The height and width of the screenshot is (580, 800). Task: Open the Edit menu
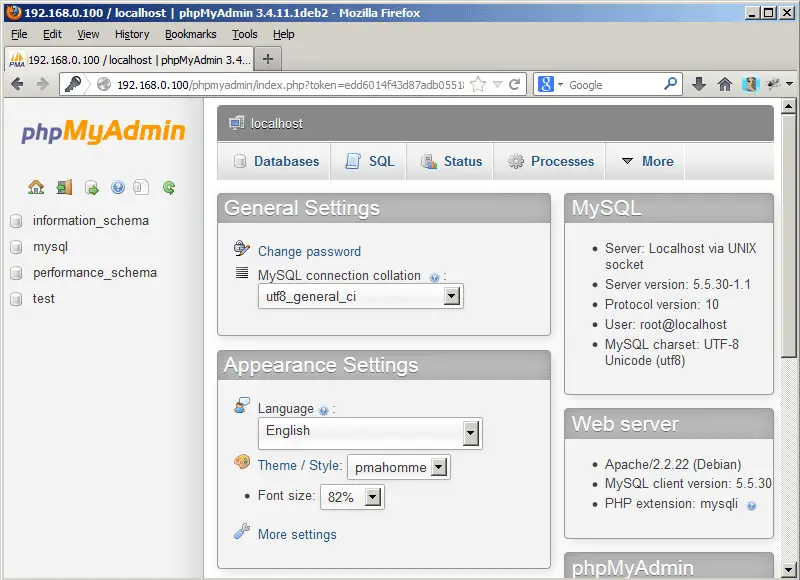pyautogui.click(x=52, y=34)
